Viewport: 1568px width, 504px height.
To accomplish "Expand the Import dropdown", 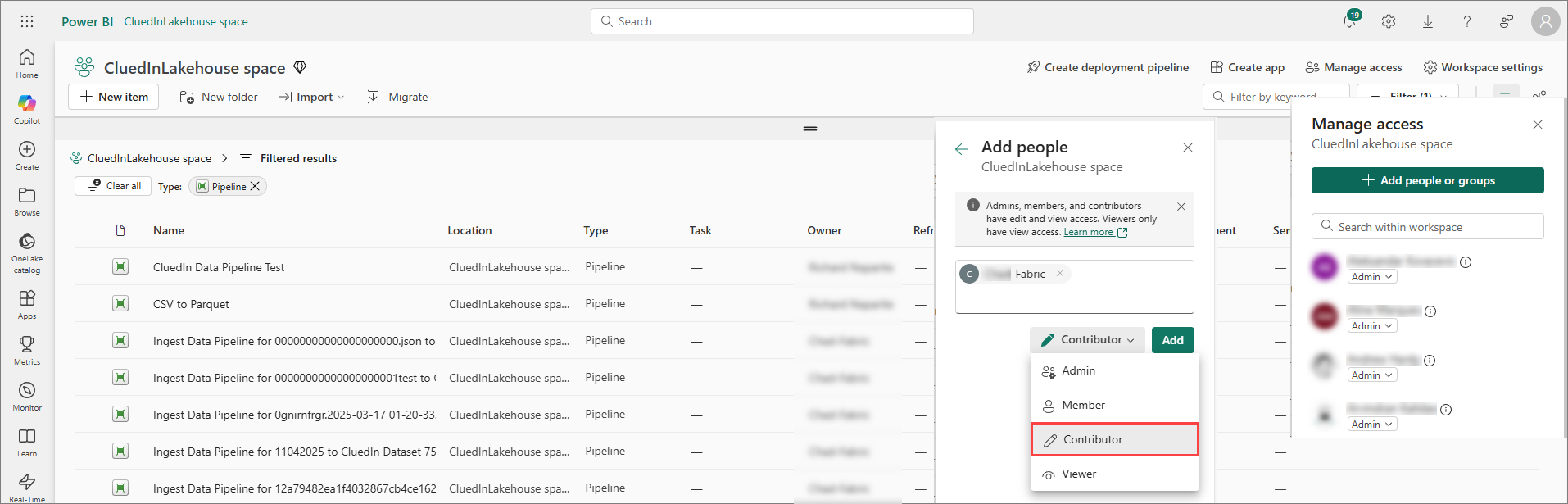I will point(312,97).
